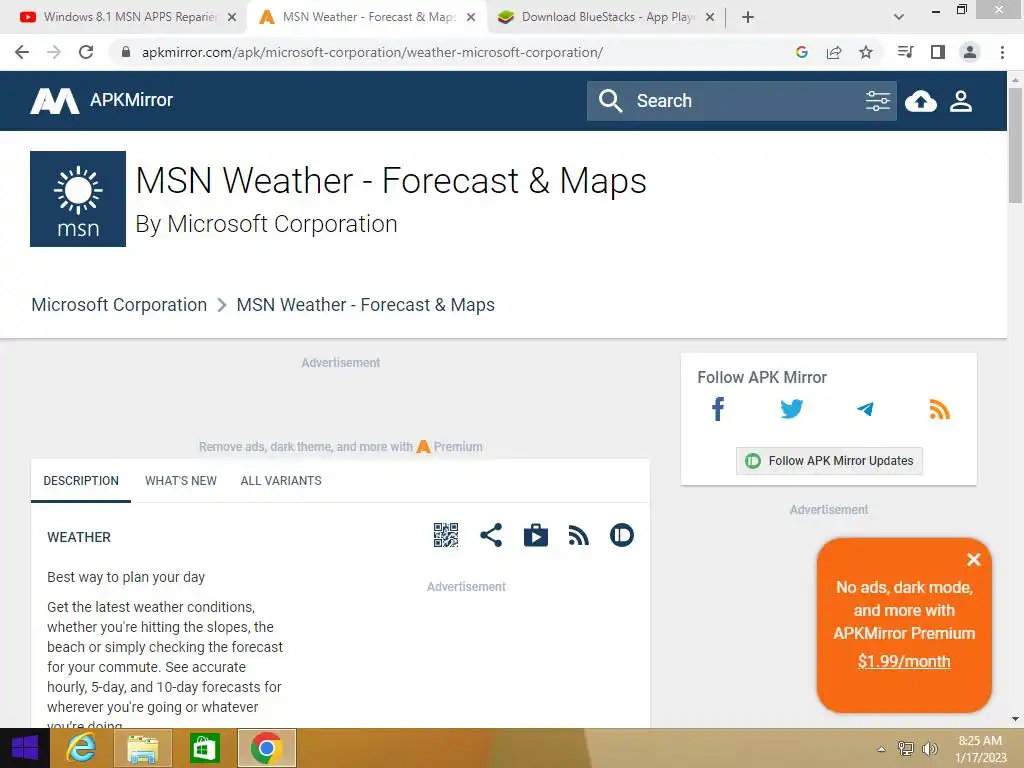This screenshot has height=768, width=1024.
Task: Show the QR code for this app
Action: (x=445, y=535)
